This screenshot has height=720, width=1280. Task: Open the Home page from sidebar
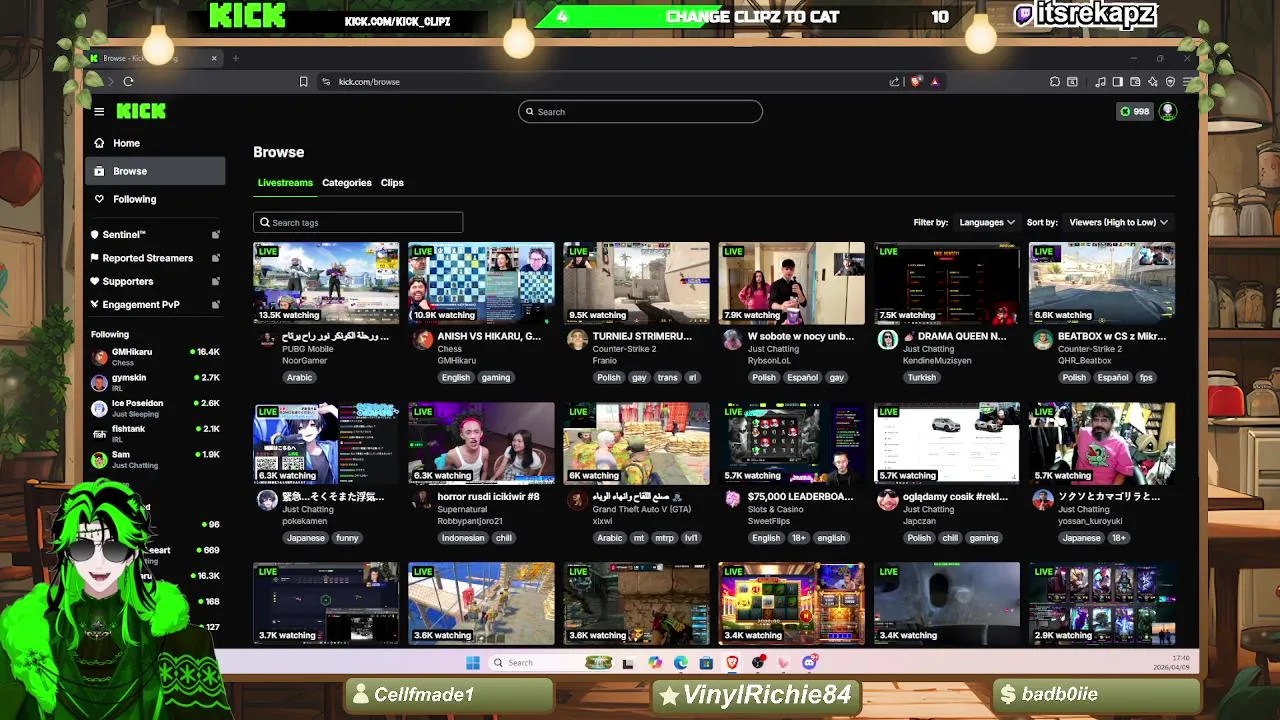(x=154, y=143)
